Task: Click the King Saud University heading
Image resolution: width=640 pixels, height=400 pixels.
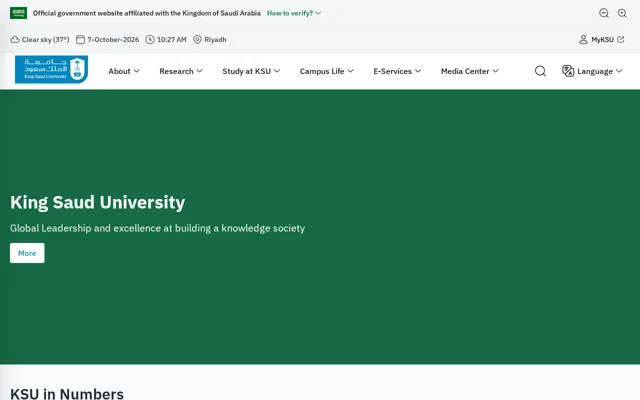Action: point(98,202)
